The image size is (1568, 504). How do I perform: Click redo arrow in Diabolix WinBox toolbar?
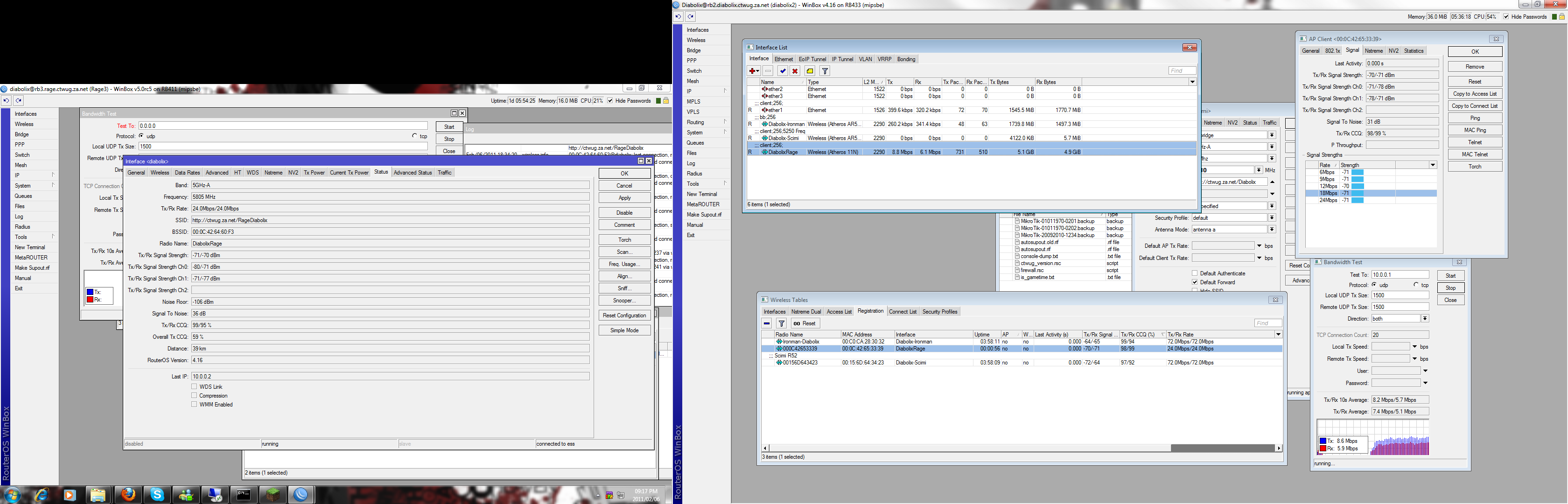690,16
